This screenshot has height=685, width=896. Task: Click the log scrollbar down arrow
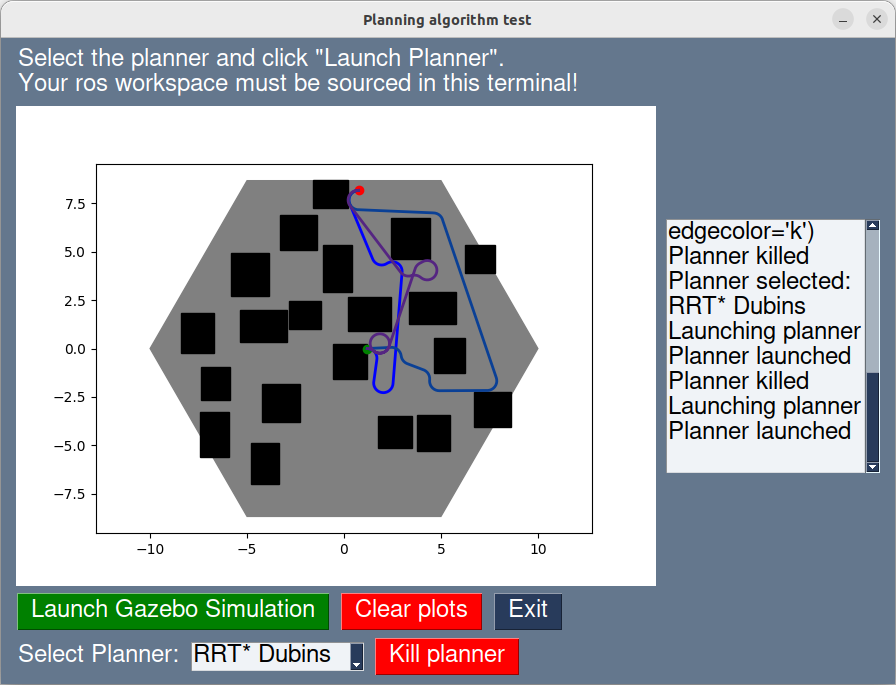873,467
